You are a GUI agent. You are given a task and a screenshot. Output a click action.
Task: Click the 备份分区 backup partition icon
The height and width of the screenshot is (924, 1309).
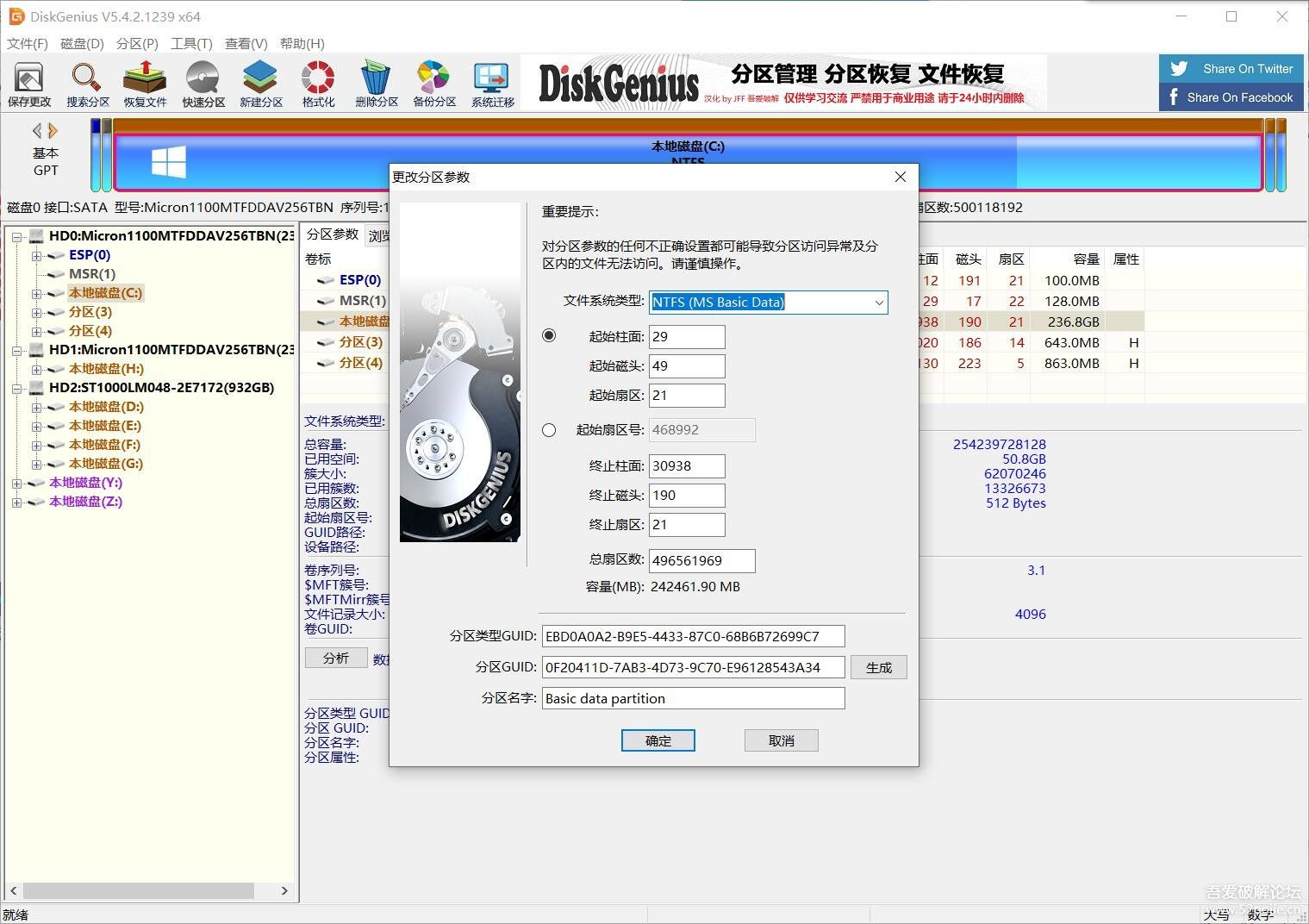tap(433, 84)
